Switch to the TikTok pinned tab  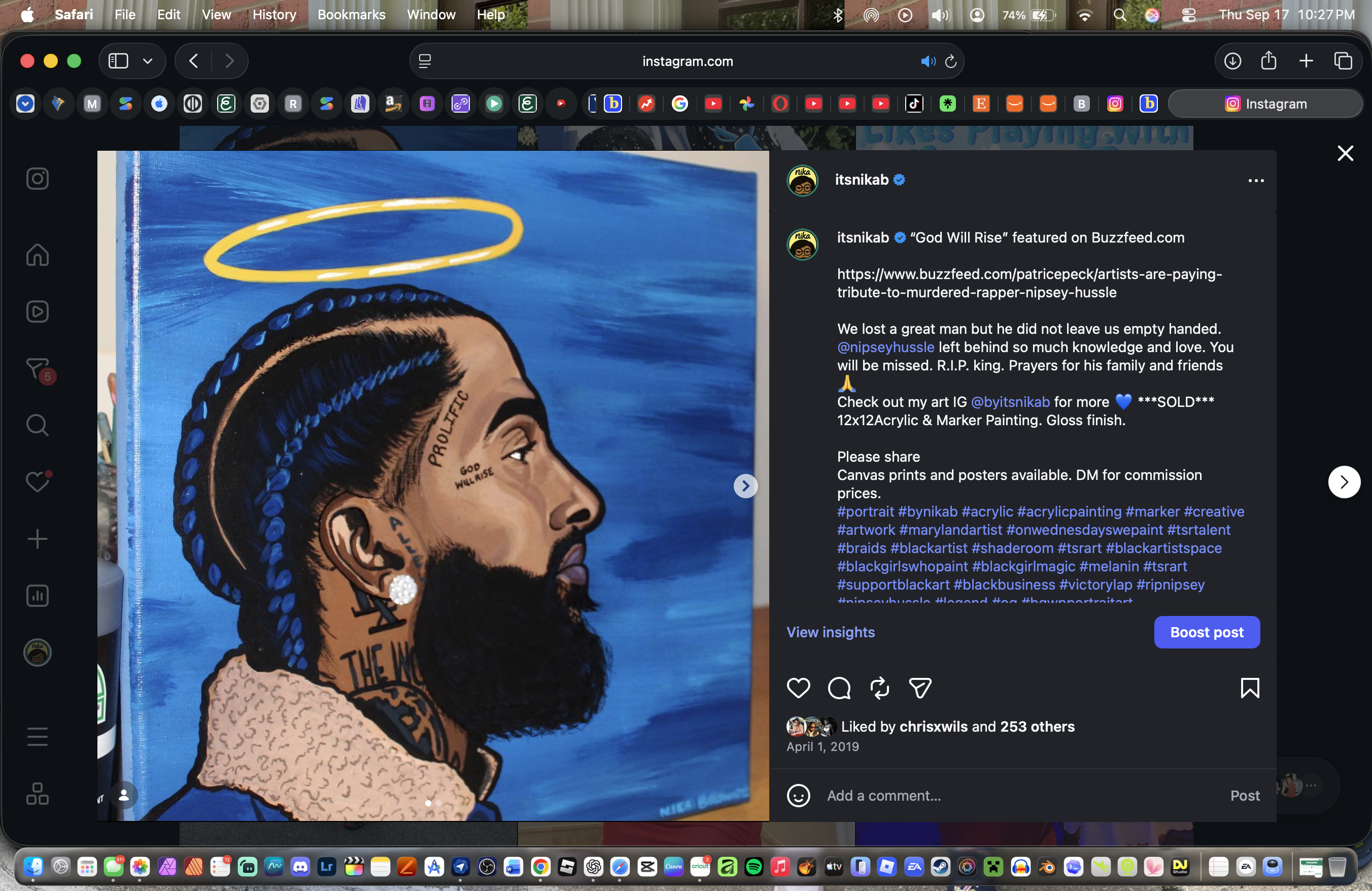click(914, 104)
